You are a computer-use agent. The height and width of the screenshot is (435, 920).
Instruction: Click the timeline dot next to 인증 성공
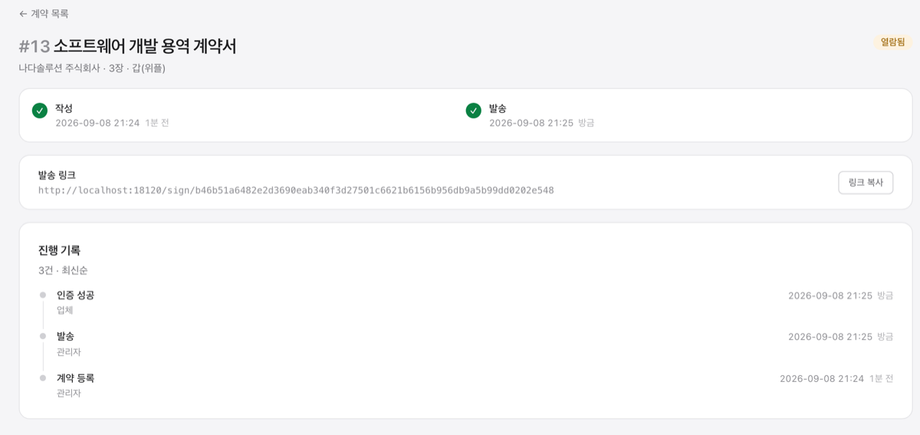point(43,295)
